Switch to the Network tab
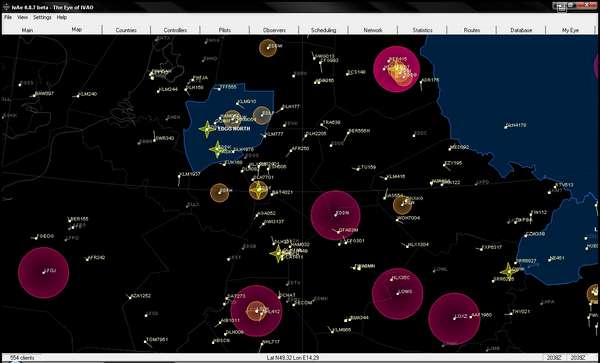 pyautogui.click(x=373, y=30)
